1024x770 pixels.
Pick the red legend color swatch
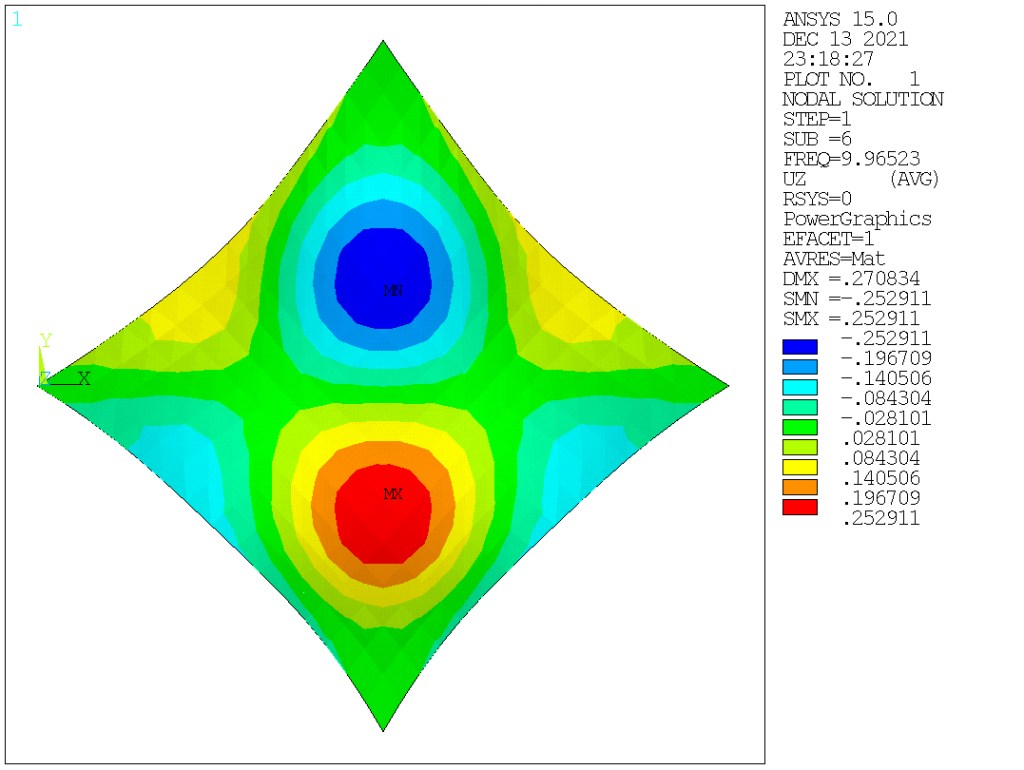point(800,507)
